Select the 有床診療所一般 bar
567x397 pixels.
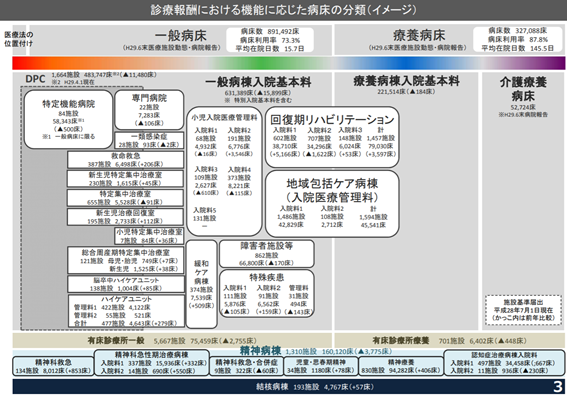172,340
